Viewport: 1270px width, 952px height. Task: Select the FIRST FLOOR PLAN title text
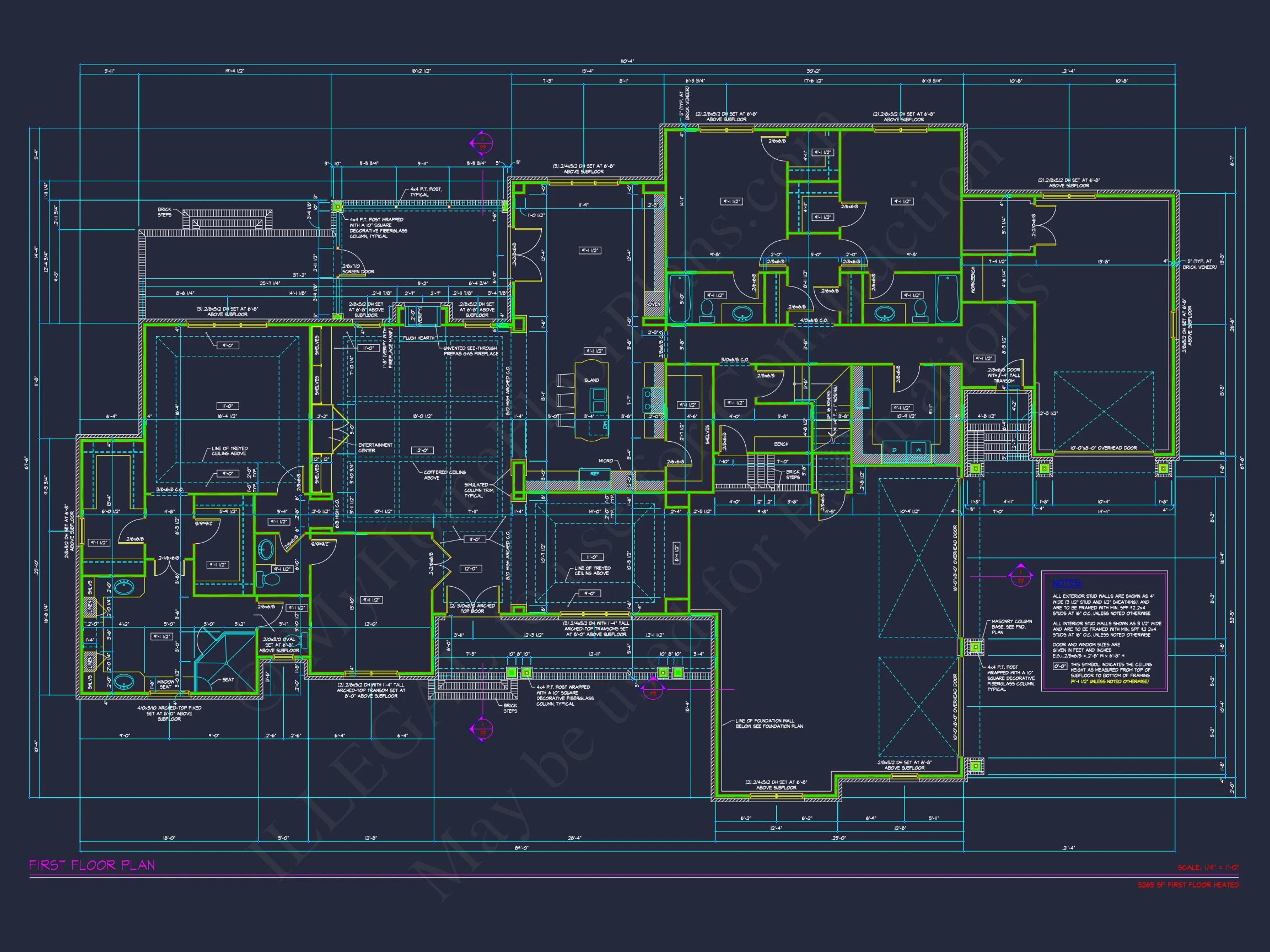pyautogui.click(x=93, y=866)
